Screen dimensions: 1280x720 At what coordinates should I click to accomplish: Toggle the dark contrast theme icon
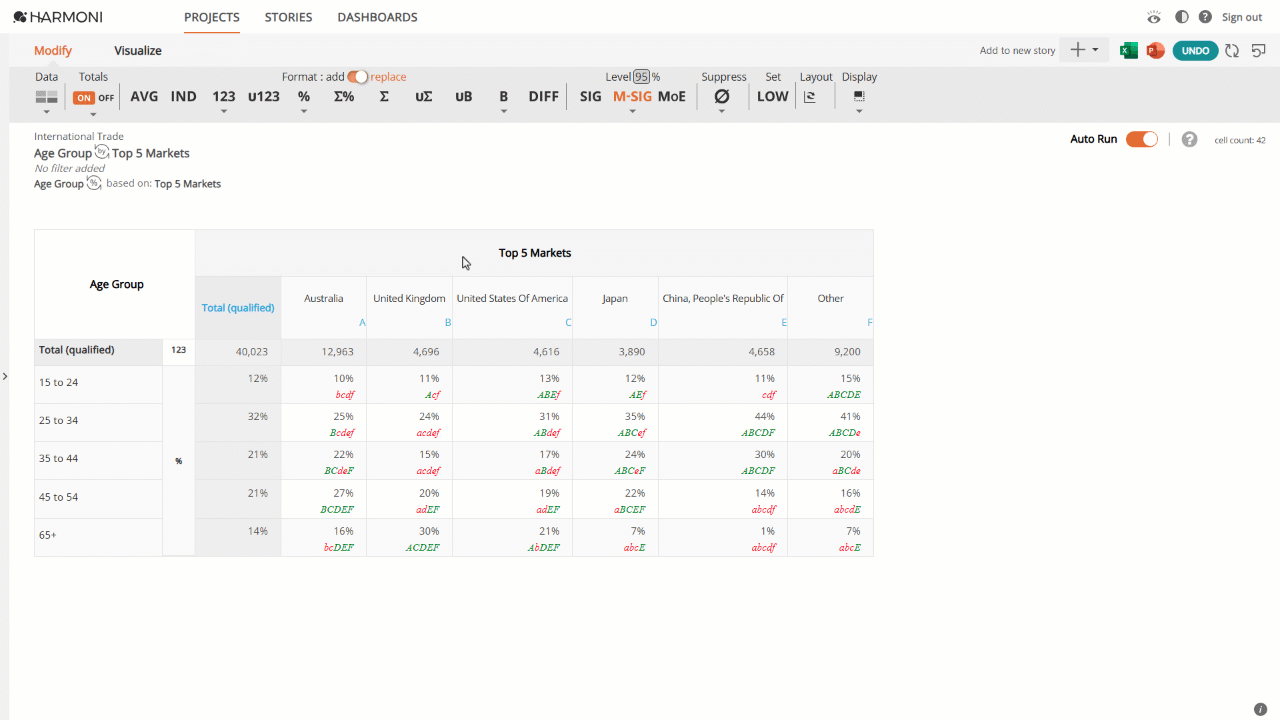(1182, 17)
